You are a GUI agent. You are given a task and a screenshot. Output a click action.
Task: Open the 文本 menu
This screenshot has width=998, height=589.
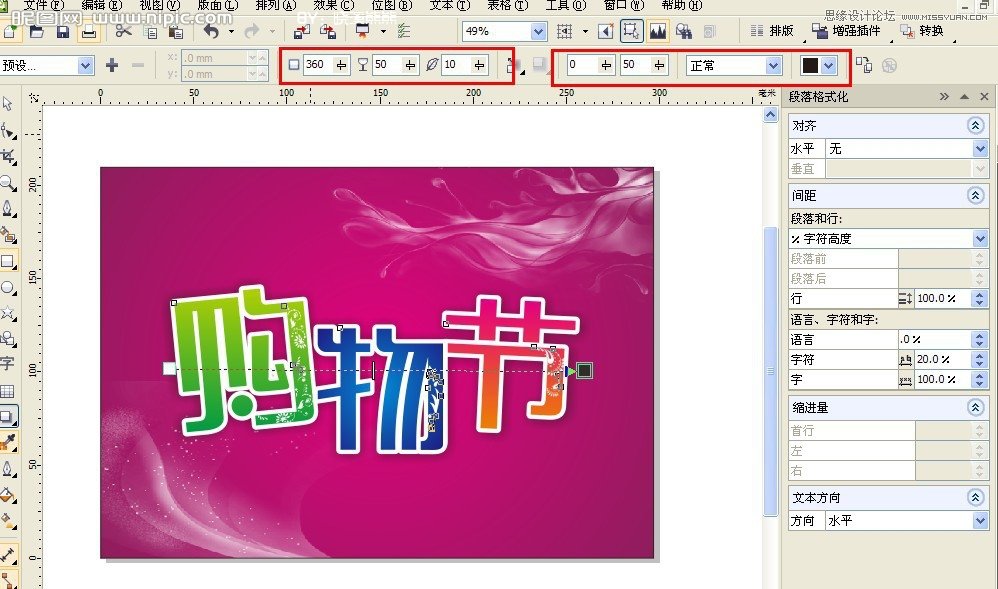point(452,6)
